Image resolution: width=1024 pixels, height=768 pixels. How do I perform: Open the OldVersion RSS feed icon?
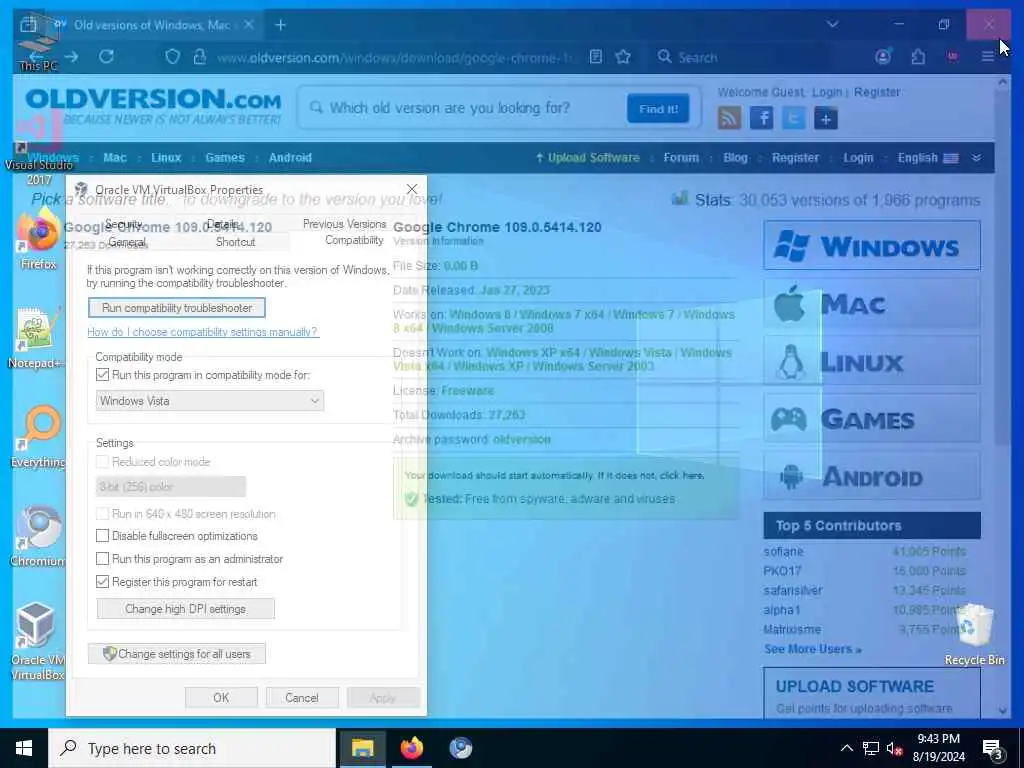[x=729, y=118]
